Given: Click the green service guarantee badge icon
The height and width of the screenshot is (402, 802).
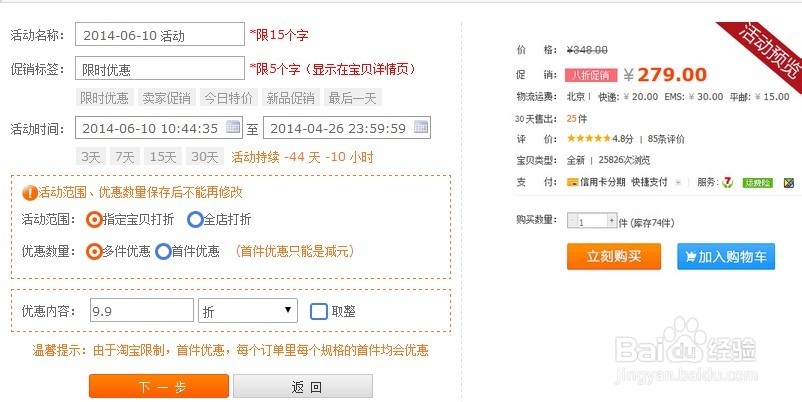Looking at the screenshot, I should (758, 183).
